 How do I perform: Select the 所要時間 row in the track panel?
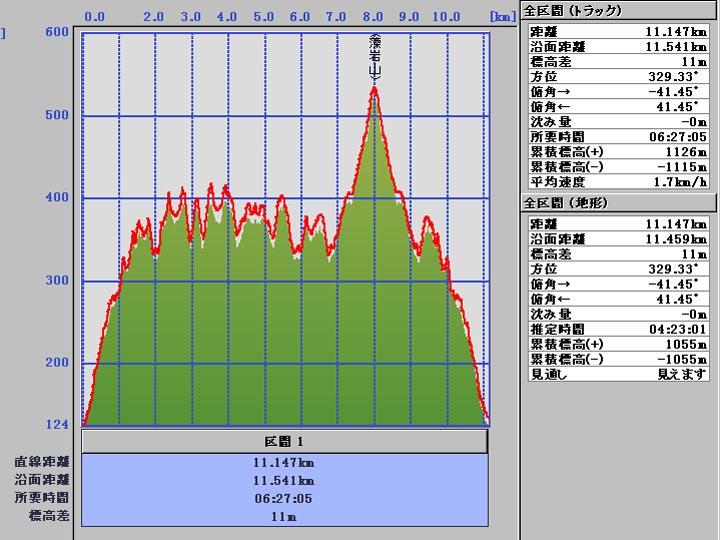618,137
